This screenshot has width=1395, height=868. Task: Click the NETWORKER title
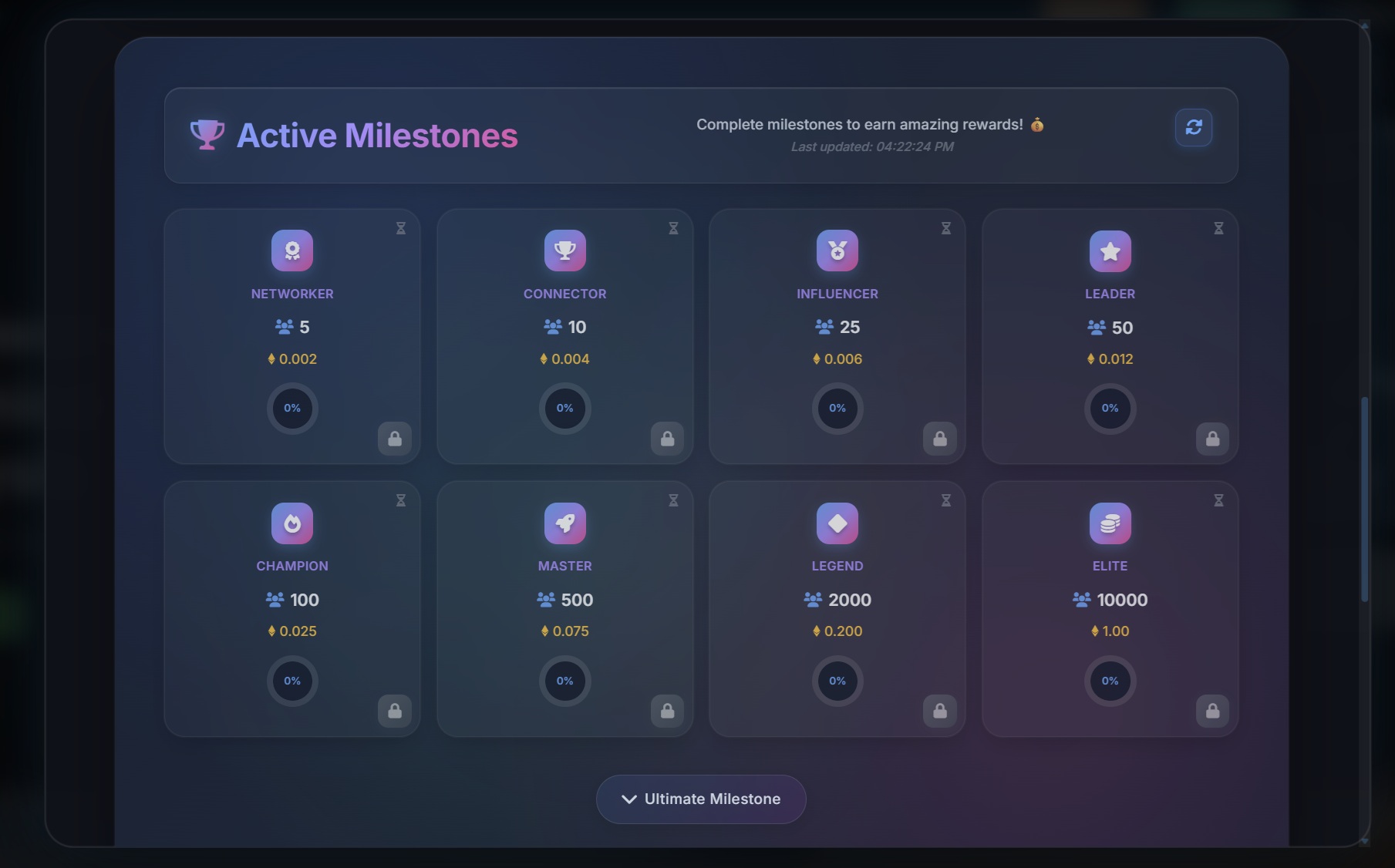click(x=292, y=294)
